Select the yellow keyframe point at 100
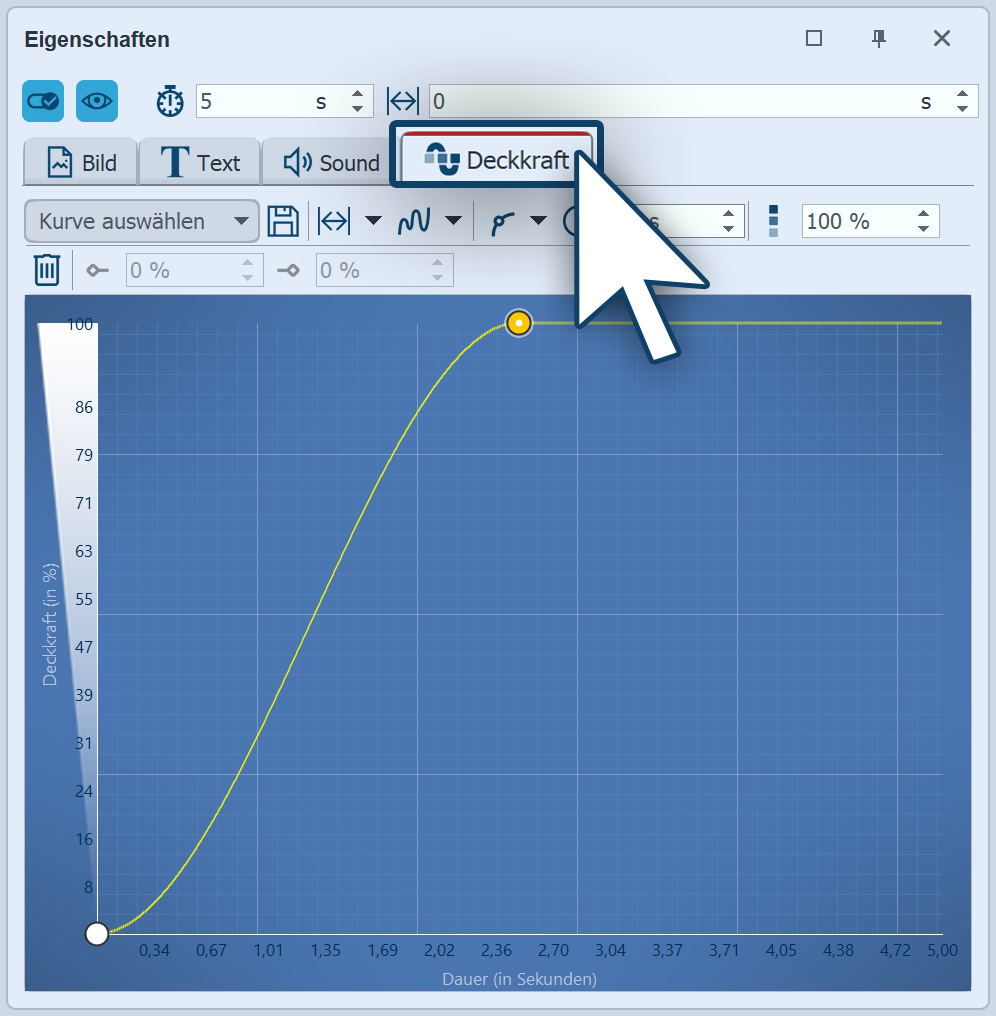 [x=518, y=323]
